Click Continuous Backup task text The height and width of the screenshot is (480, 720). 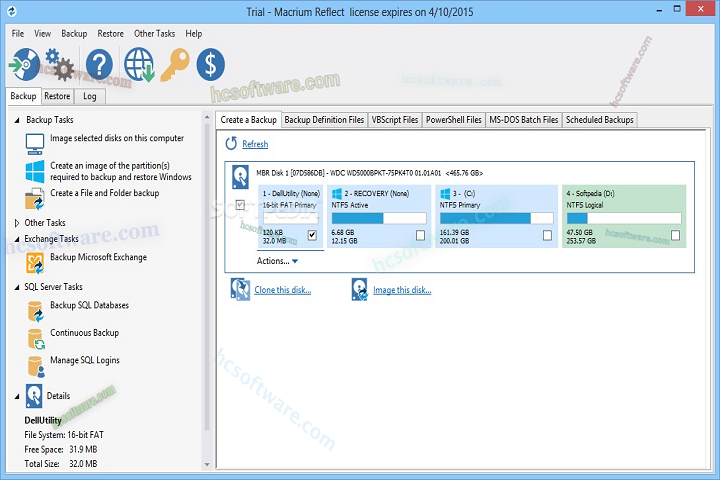coord(84,333)
